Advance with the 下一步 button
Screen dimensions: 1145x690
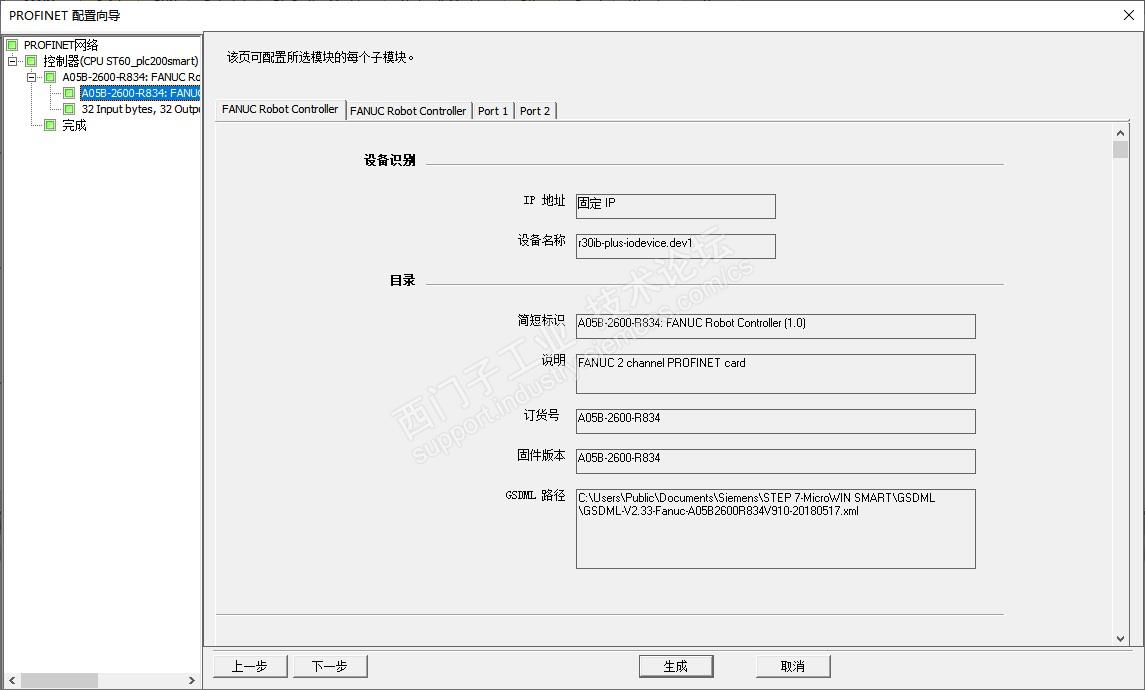point(329,666)
